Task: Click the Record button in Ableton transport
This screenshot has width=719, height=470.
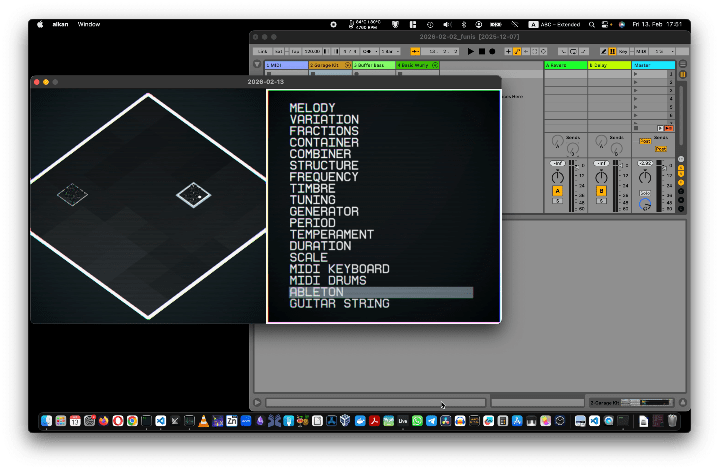Action: pyautogui.click(x=493, y=51)
